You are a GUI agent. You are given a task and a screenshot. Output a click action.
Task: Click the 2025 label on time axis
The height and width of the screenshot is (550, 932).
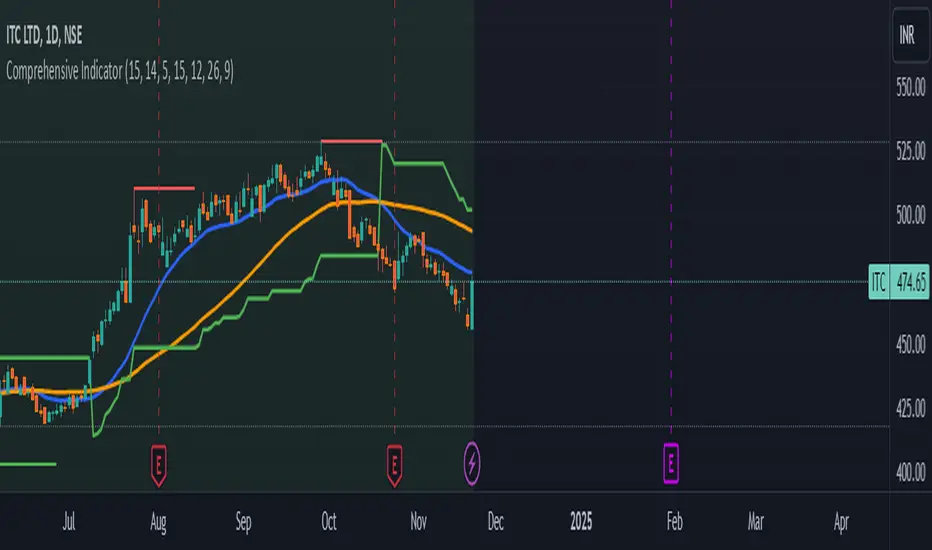[x=581, y=521]
